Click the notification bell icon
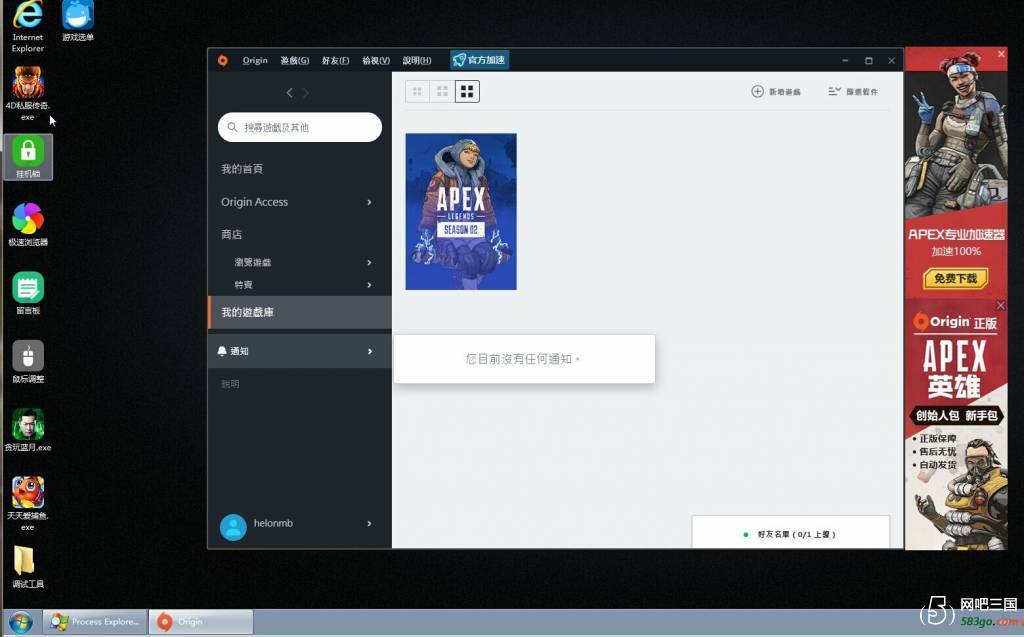The width and height of the screenshot is (1024, 637). point(222,351)
